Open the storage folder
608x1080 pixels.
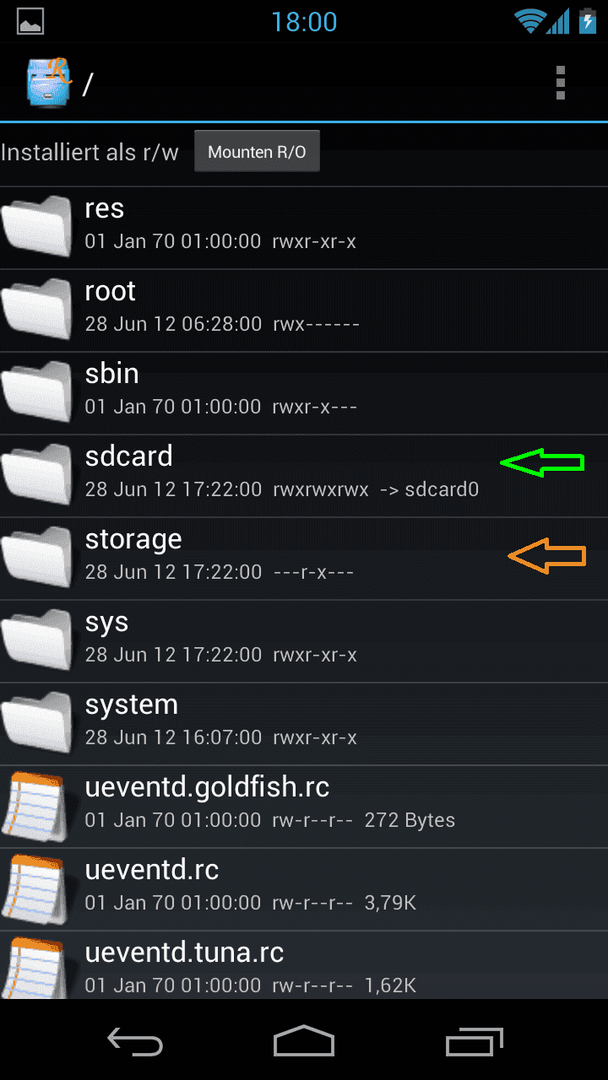coord(304,559)
